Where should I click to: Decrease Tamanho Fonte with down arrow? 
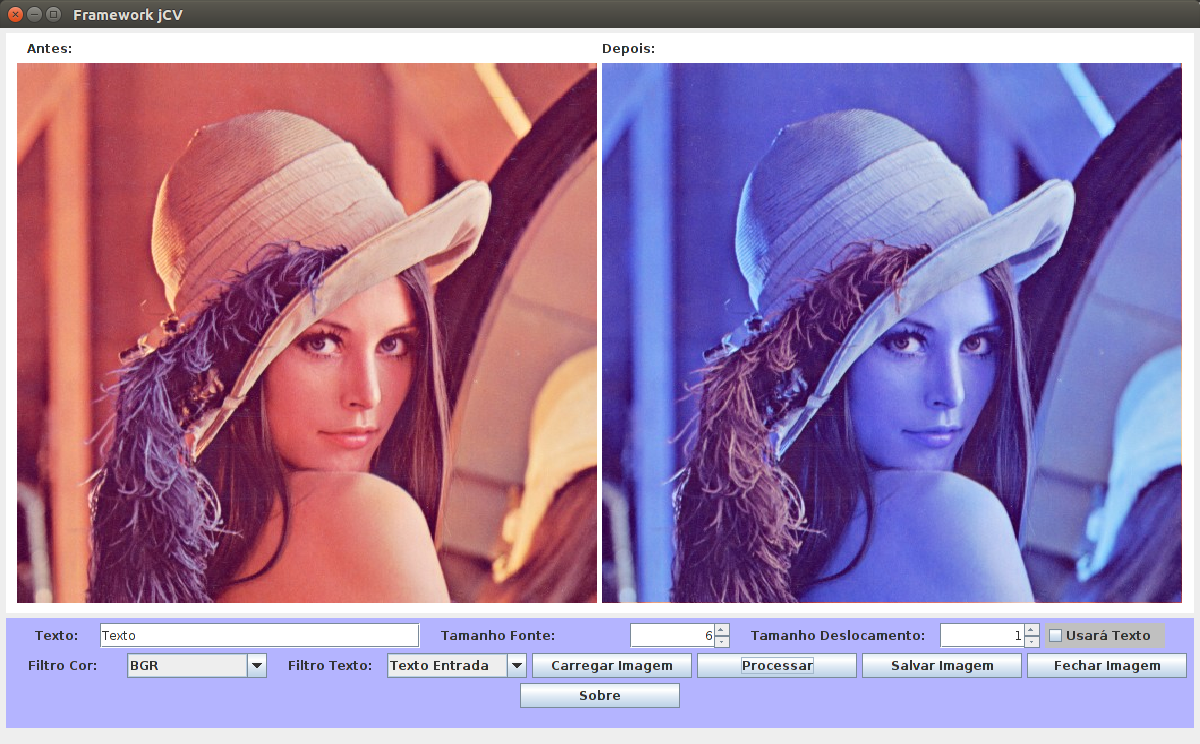[722, 641]
